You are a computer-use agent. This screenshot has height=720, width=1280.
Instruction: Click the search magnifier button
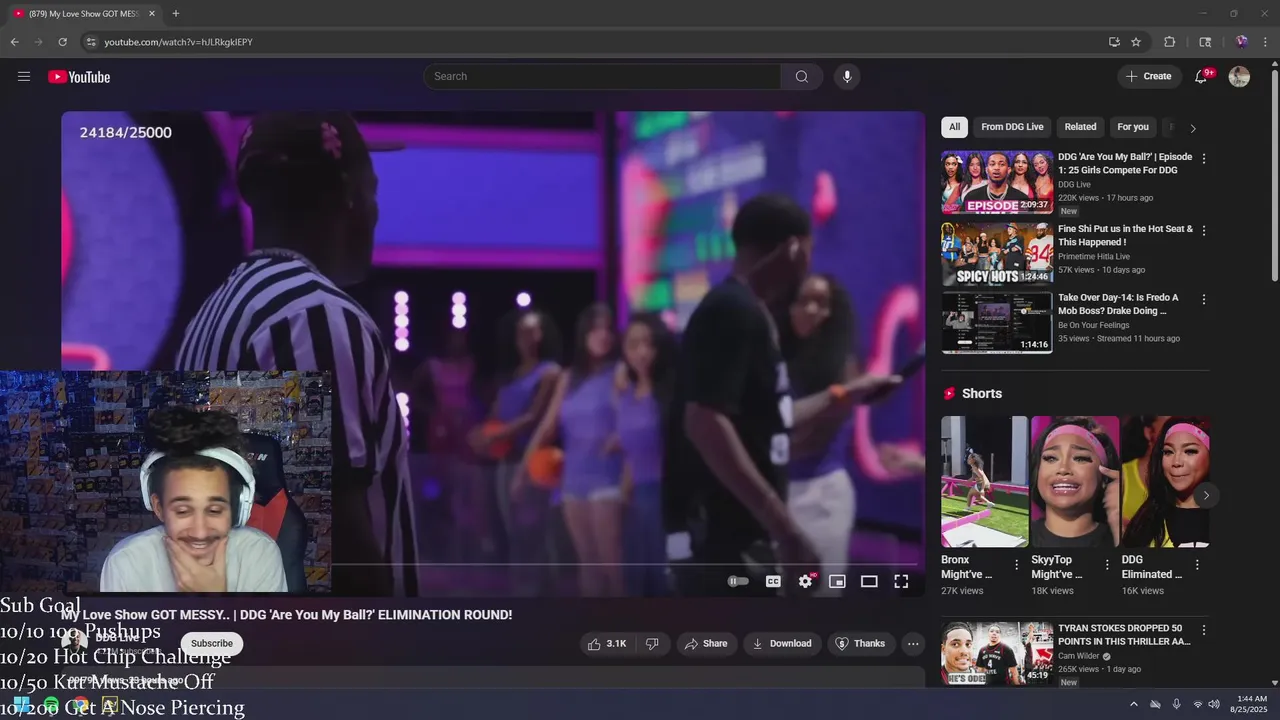(802, 77)
